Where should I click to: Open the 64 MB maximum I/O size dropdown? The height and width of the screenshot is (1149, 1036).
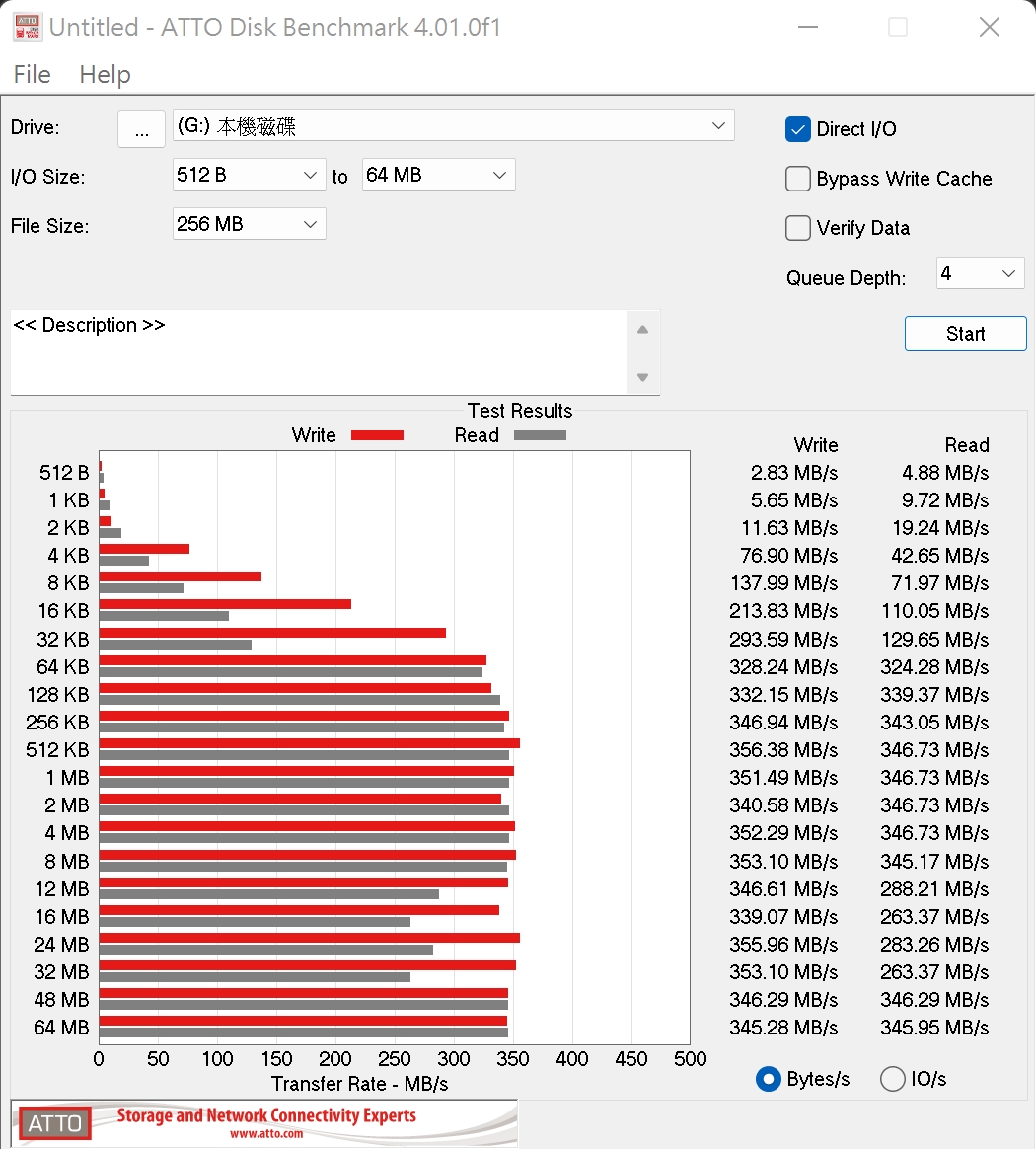(x=438, y=176)
